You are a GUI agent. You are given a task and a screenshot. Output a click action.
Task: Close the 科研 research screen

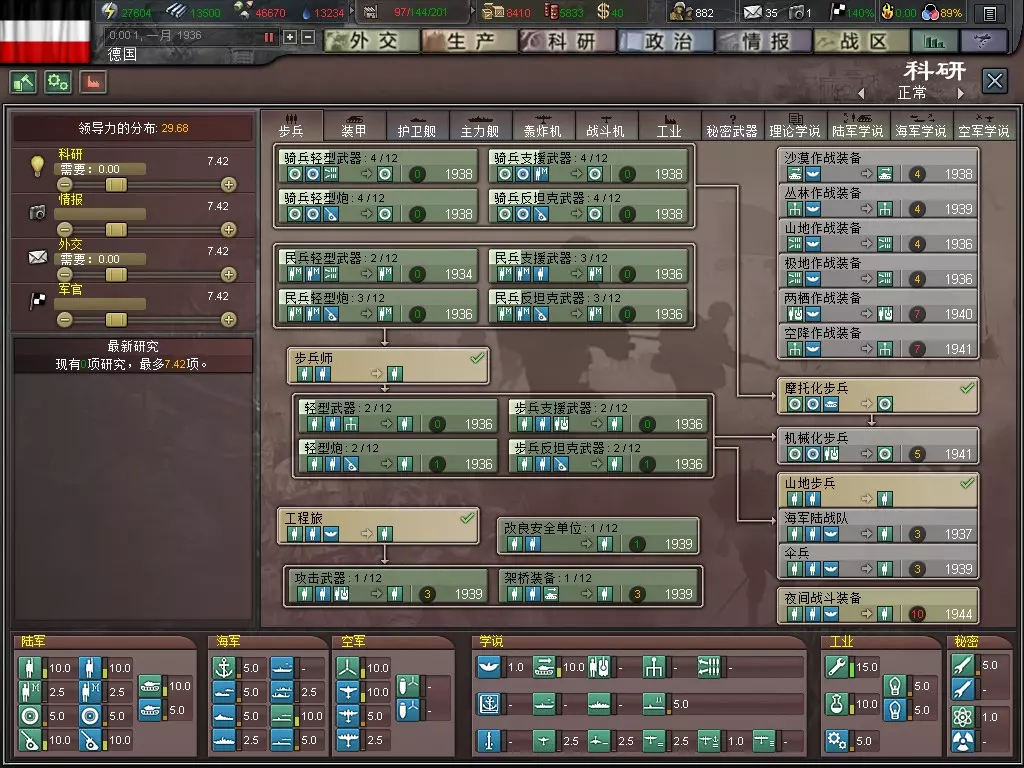point(994,81)
